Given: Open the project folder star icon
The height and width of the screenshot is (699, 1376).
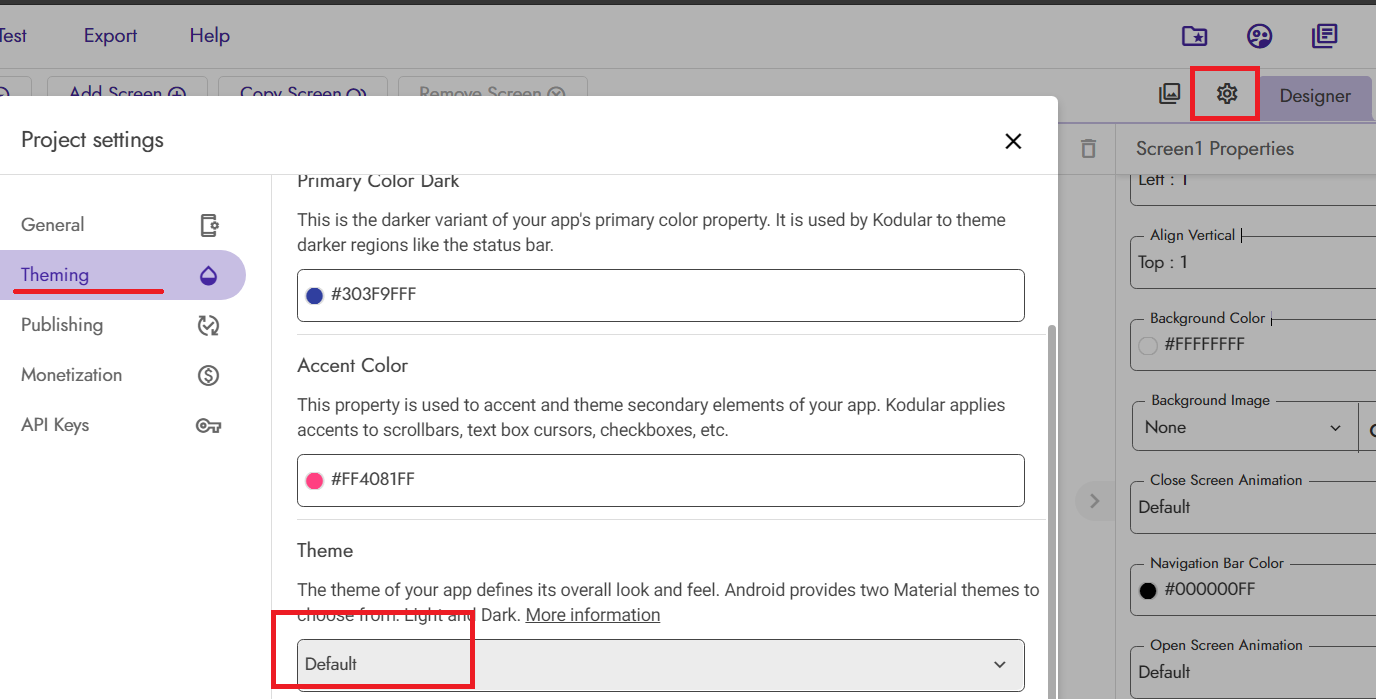Looking at the screenshot, I should (1194, 37).
